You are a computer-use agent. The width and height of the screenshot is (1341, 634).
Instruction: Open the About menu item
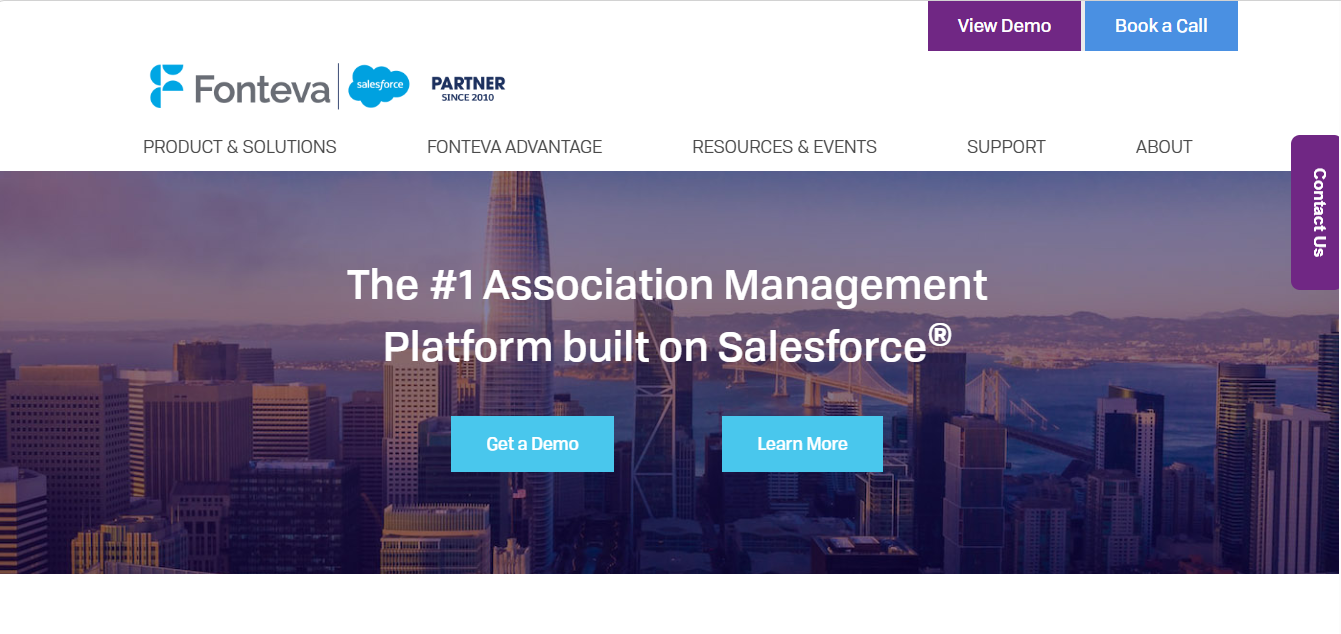click(1164, 147)
